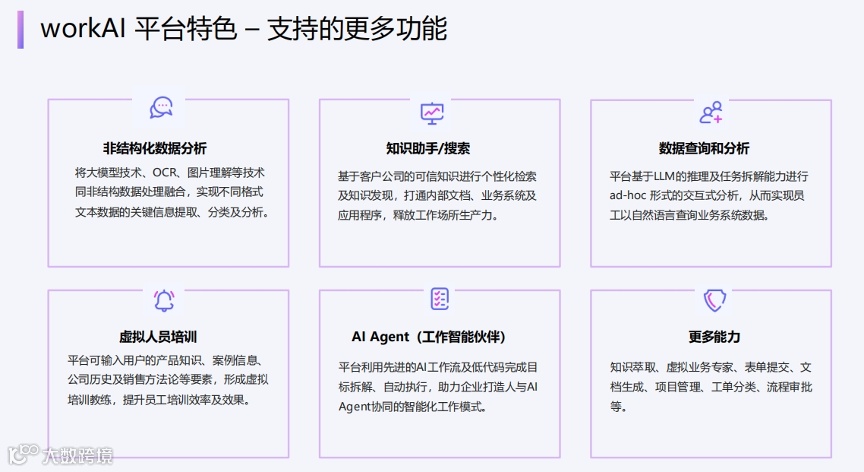
Task: Select the heading 非结构化数据分析
Action: [x=155, y=148]
